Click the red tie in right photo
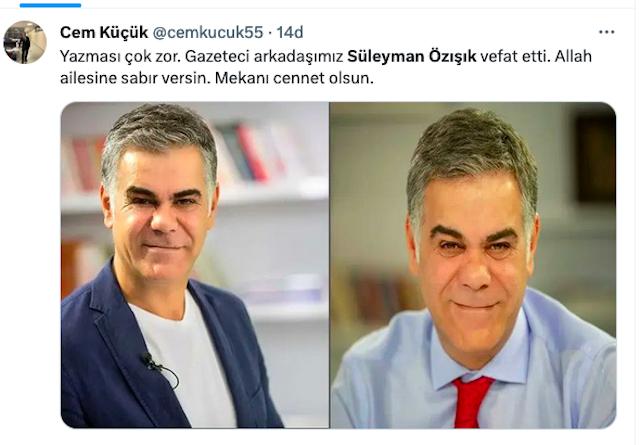The width and height of the screenshot is (640, 445). pos(470,402)
